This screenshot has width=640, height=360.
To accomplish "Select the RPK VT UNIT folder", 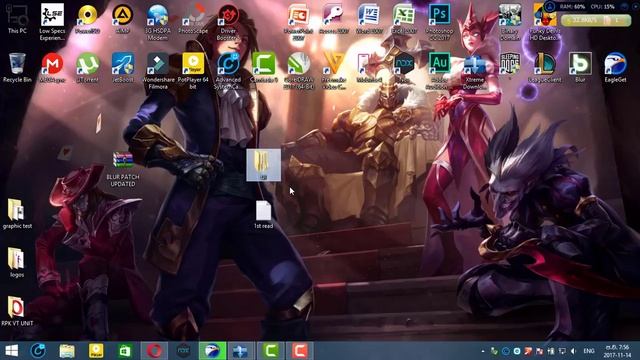I will coord(17,311).
